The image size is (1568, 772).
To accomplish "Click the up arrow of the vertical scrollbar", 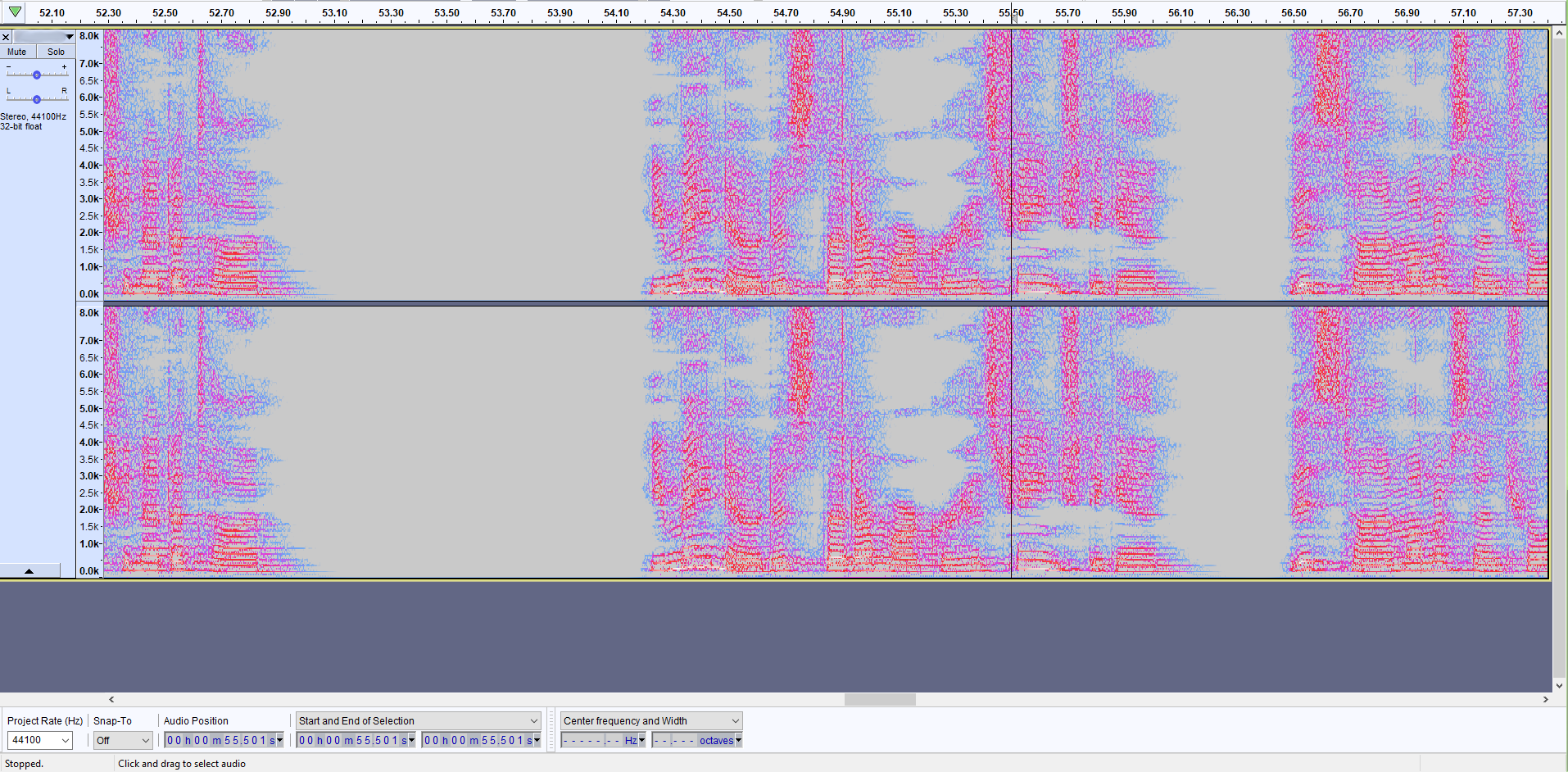I will tap(1559, 34).
